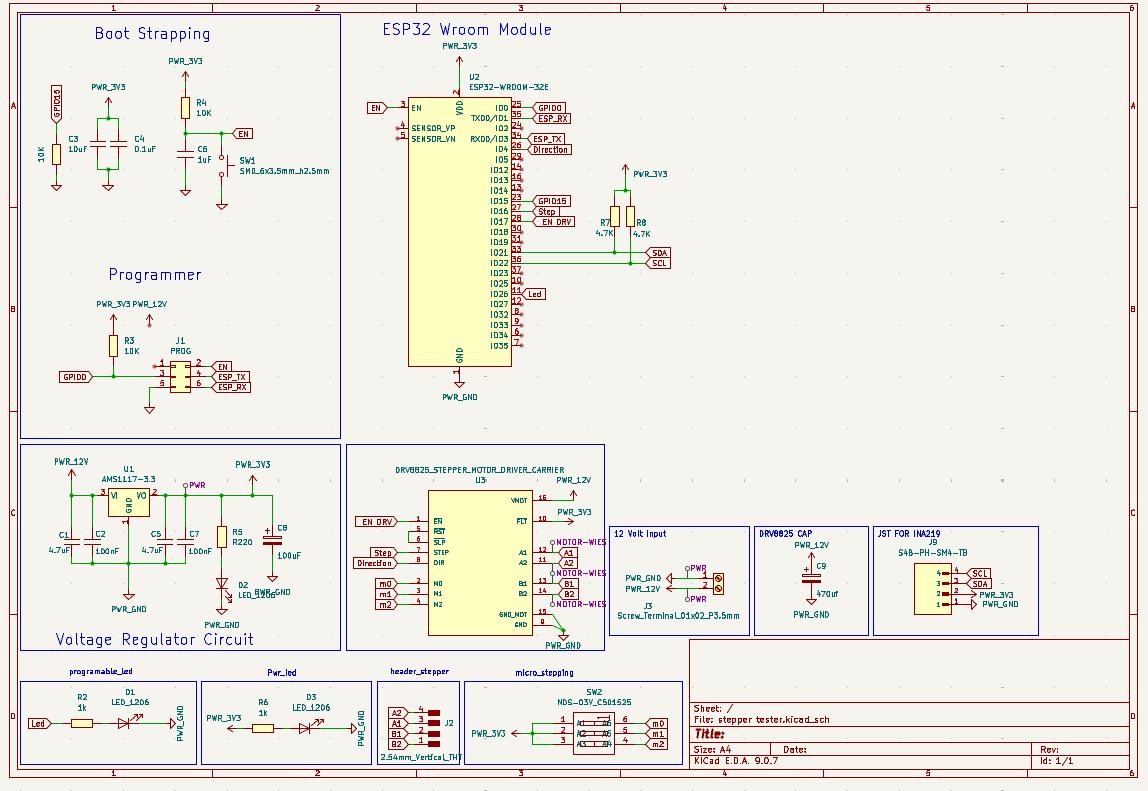1148x791 pixels.
Task: Click the GPIO0 label in Programmer section
Action: 76,376
